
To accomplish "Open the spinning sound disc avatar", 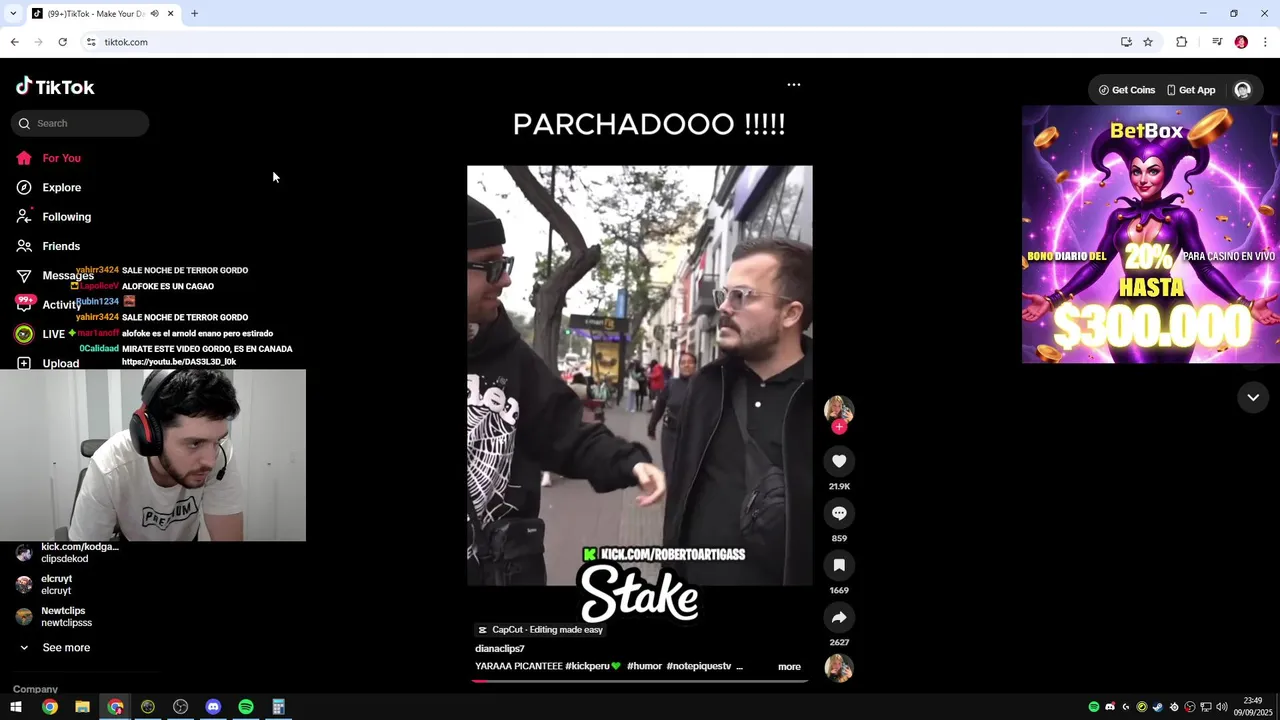I will pos(839,668).
